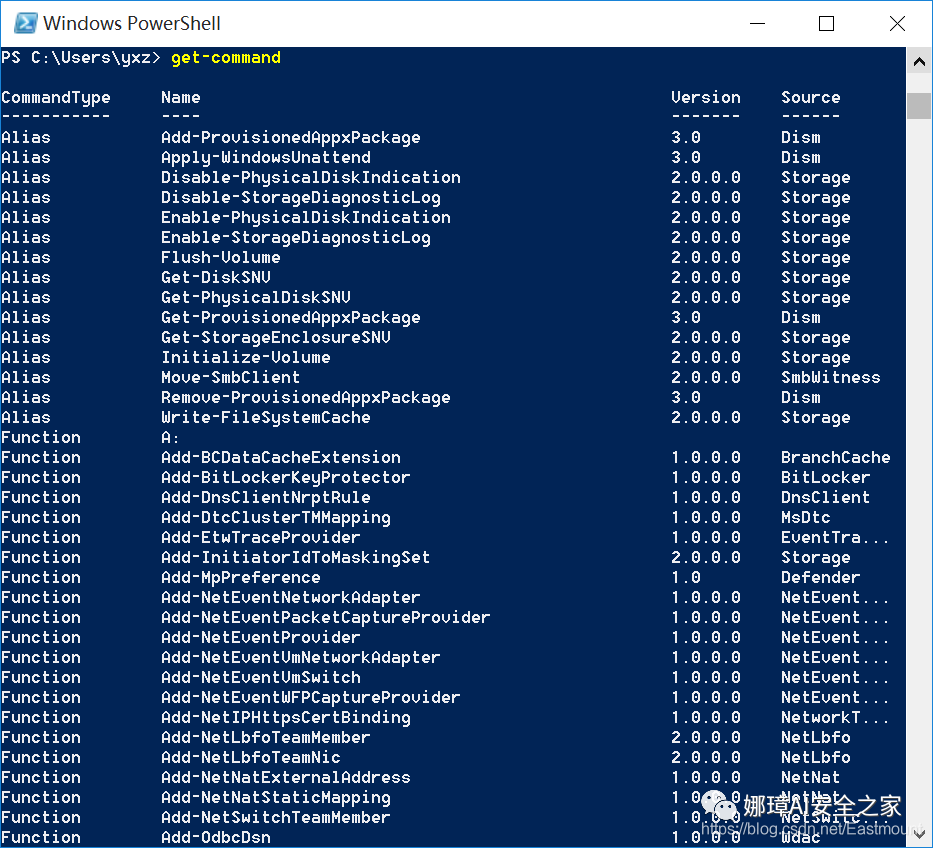
Task: Click the Add-DnsClientNrptRule name
Action: tap(265, 497)
